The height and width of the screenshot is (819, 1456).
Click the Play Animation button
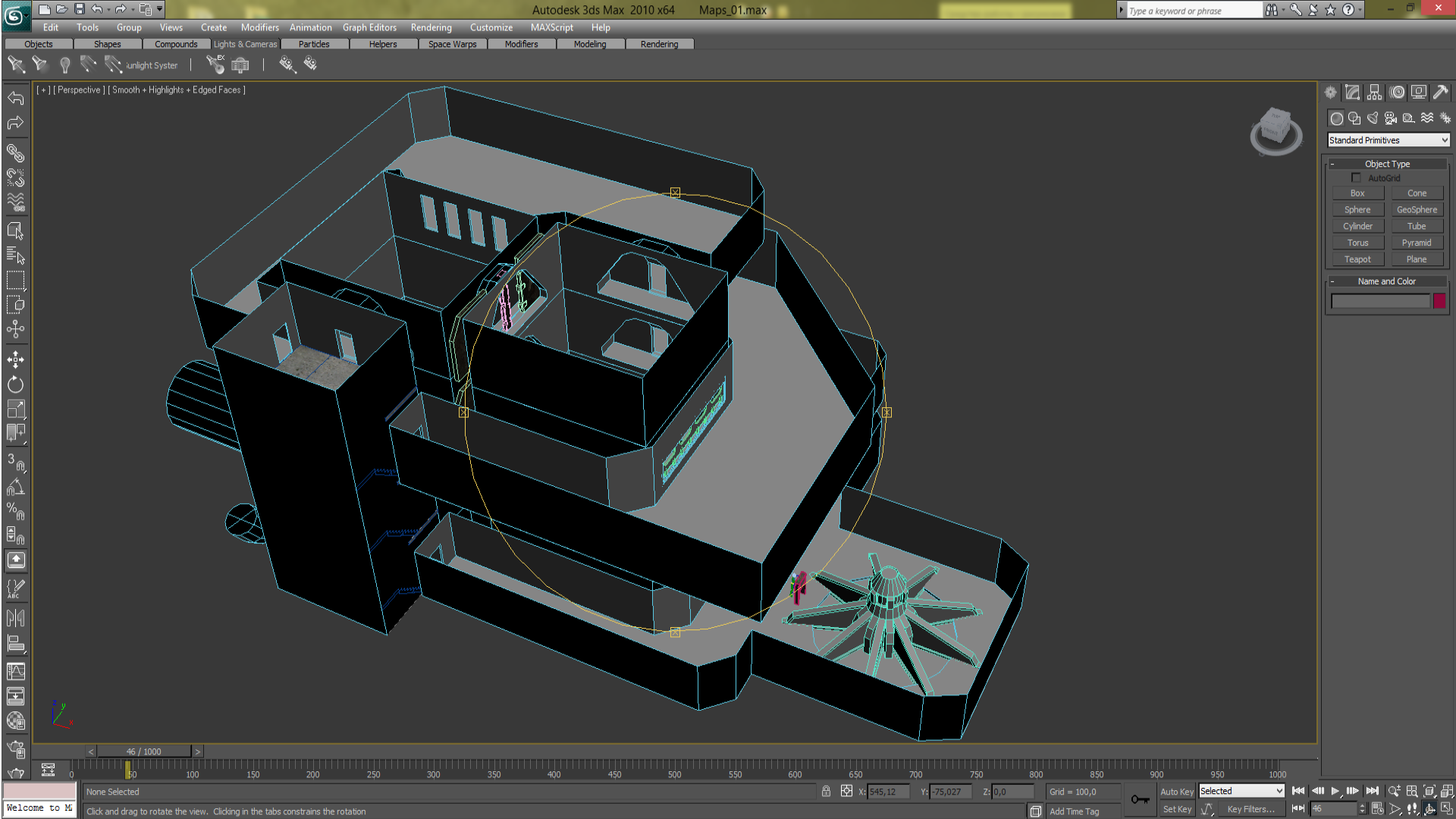click(x=1335, y=791)
